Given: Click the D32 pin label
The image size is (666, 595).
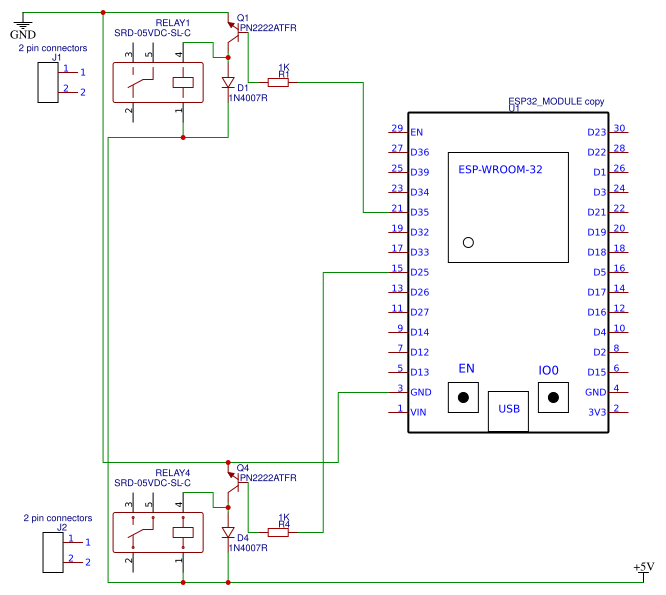Looking at the screenshot, I should click(x=420, y=232).
